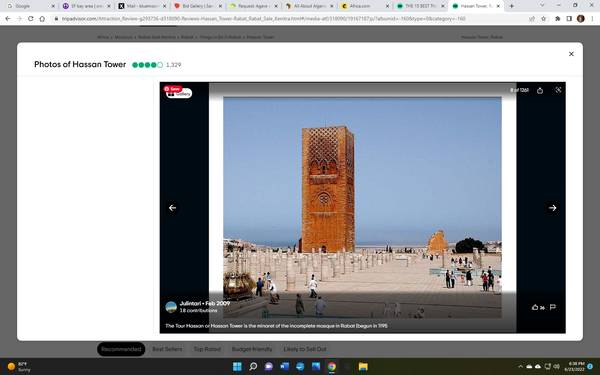Open the Chat app on taskbar
The height and width of the screenshot is (375, 600).
[269, 366]
